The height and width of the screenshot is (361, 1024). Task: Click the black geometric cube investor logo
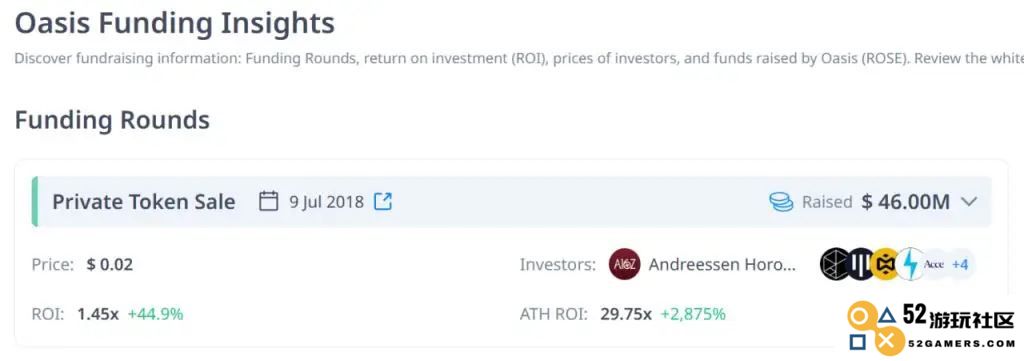(836, 264)
